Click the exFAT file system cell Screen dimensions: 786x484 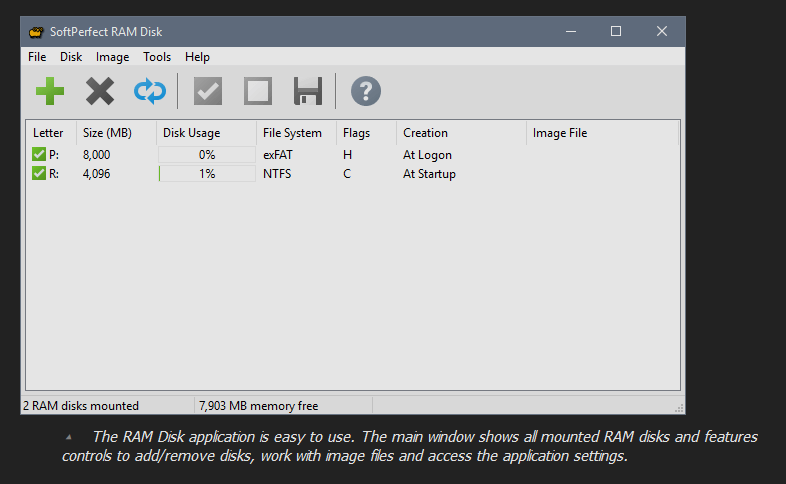(x=278, y=155)
